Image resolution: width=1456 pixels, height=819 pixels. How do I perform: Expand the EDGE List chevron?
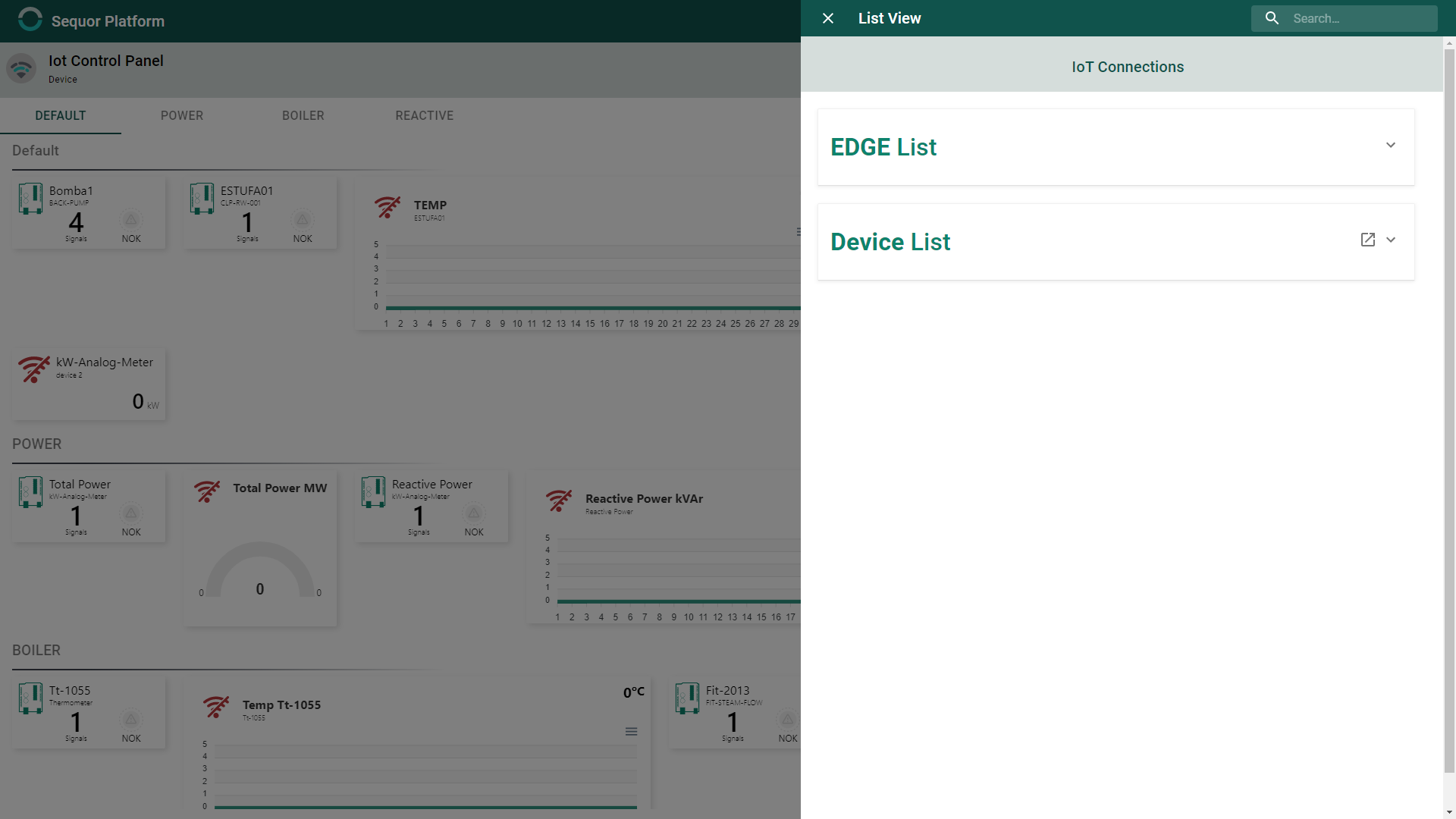[x=1391, y=145]
